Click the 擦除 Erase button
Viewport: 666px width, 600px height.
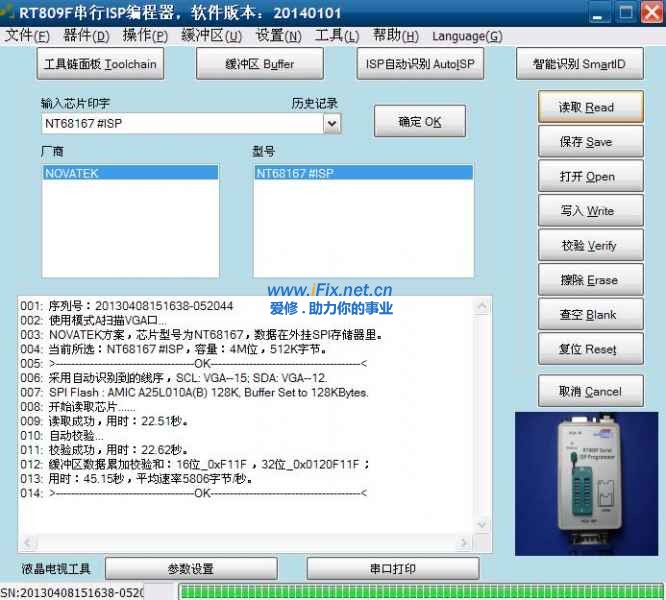(x=590, y=280)
